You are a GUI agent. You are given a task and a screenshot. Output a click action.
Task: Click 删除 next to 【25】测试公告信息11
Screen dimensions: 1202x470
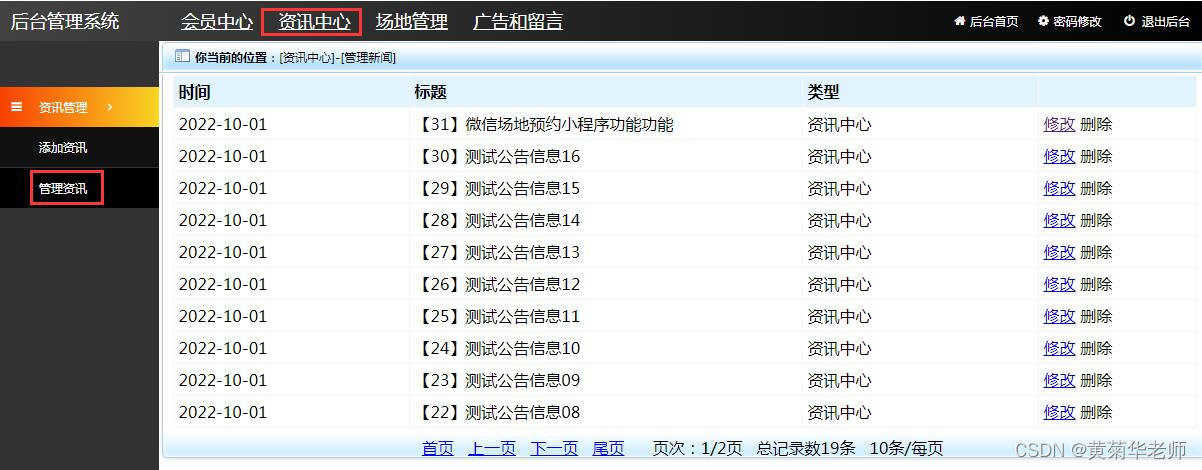click(1096, 316)
